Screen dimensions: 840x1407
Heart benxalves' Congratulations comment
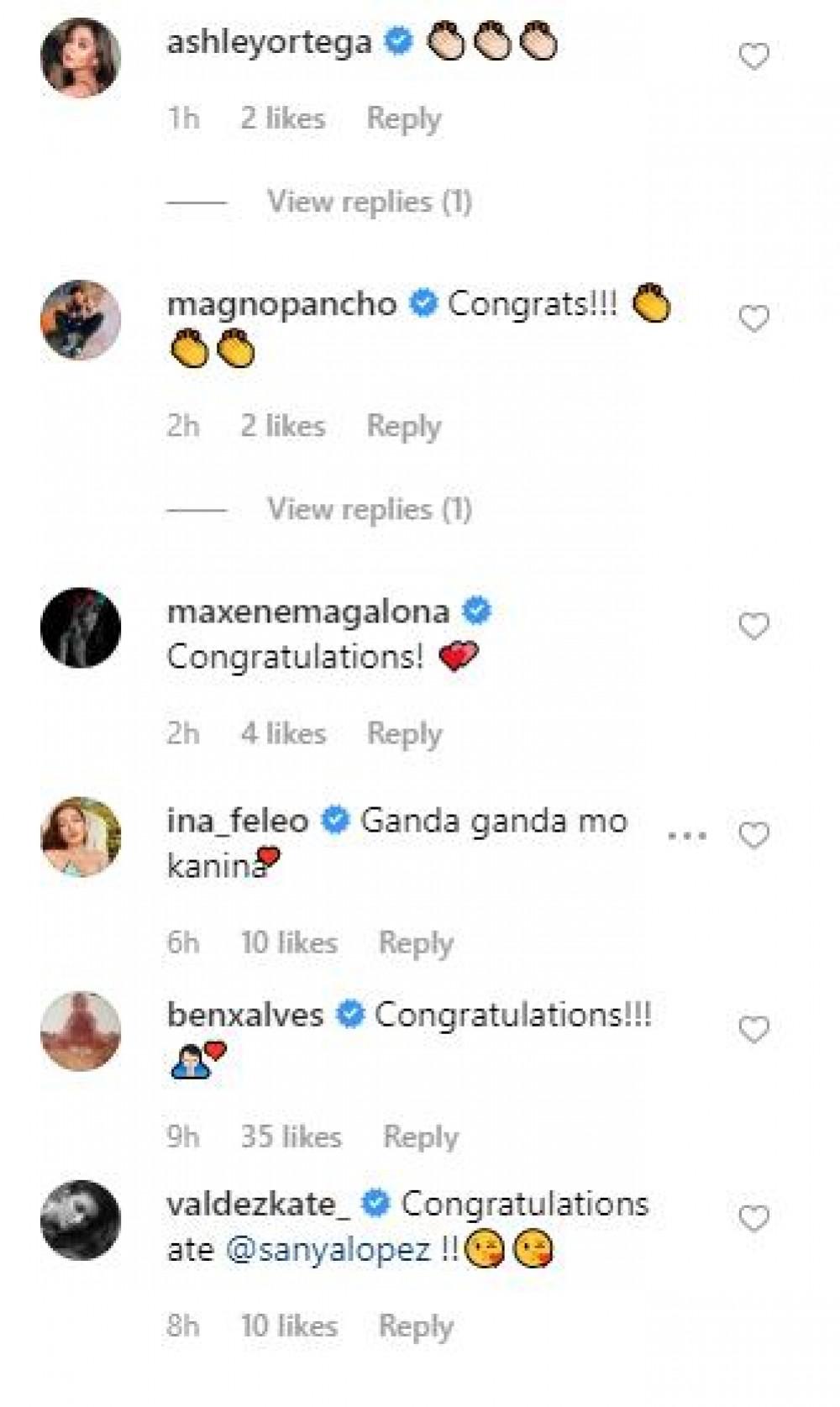753,1029
